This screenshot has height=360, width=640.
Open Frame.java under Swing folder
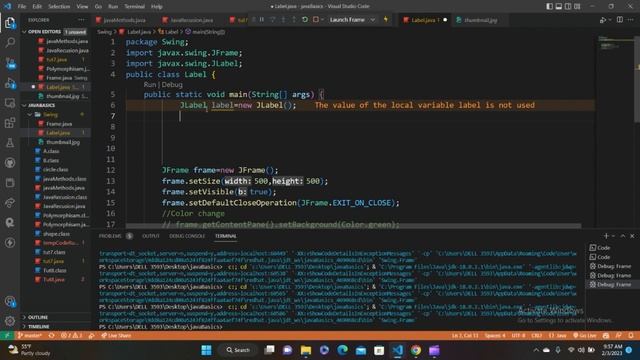tap(59, 124)
